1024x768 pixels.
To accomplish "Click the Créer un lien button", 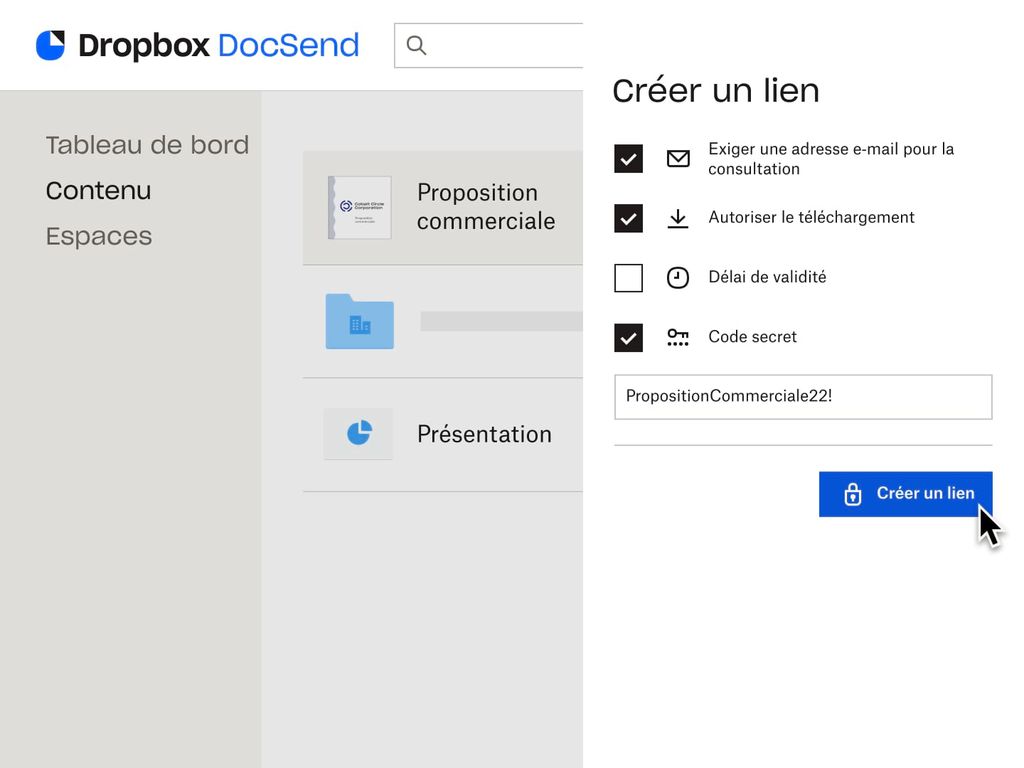I will (x=905, y=493).
